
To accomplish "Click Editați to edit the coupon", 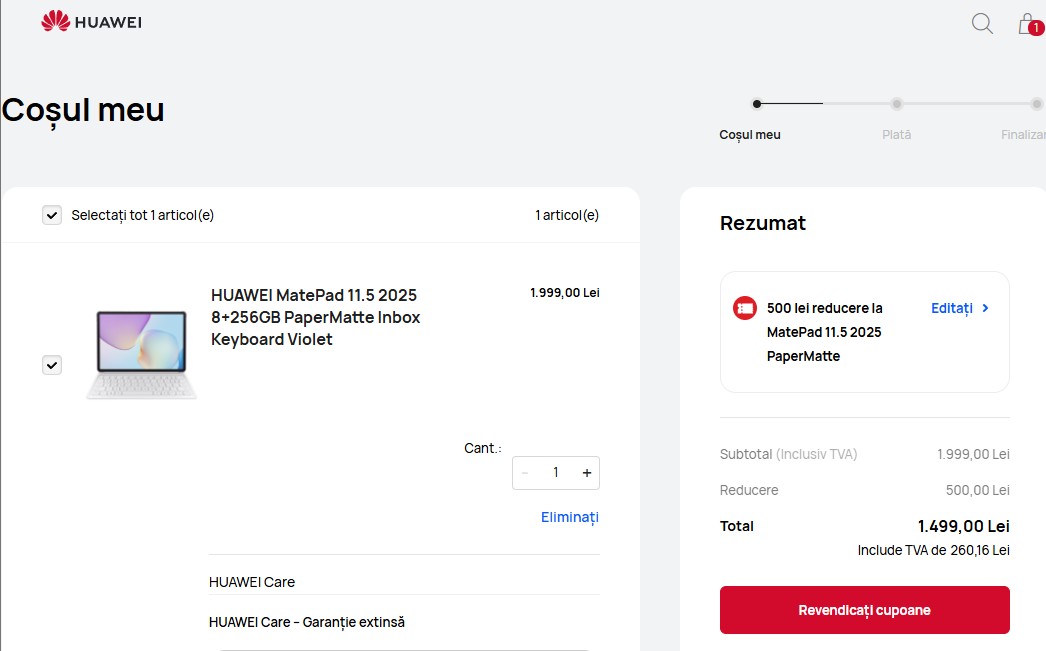I will click(952, 308).
